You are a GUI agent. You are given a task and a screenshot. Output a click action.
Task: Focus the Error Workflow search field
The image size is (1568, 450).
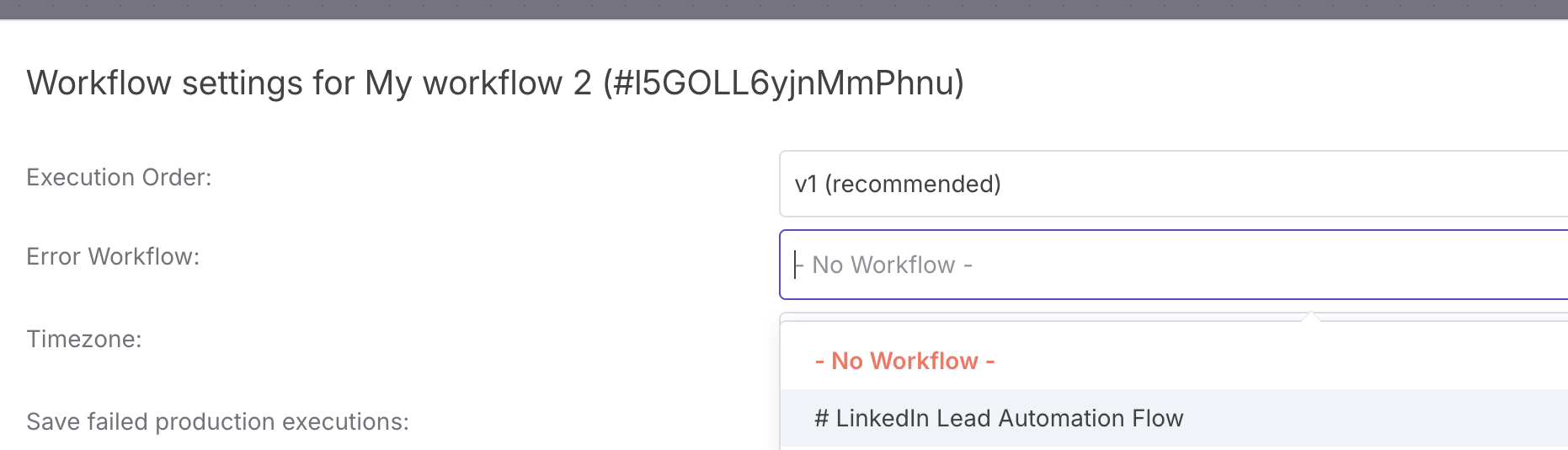tap(1173, 265)
